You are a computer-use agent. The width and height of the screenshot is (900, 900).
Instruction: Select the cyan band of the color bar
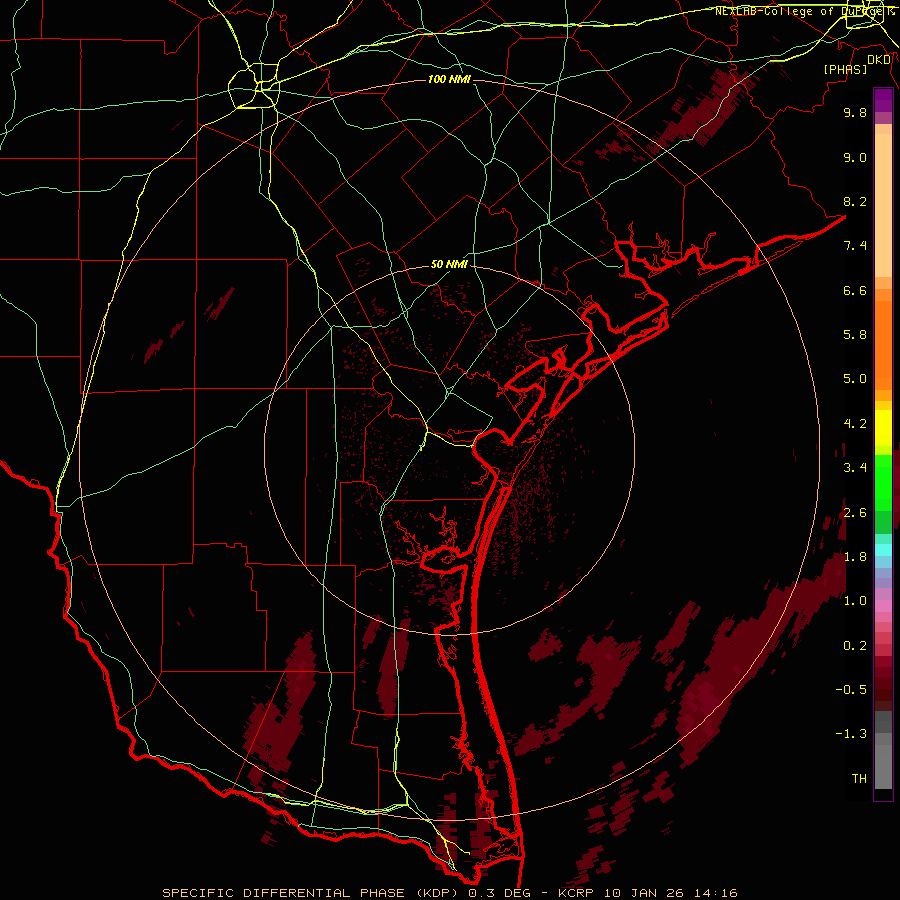tap(883, 550)
